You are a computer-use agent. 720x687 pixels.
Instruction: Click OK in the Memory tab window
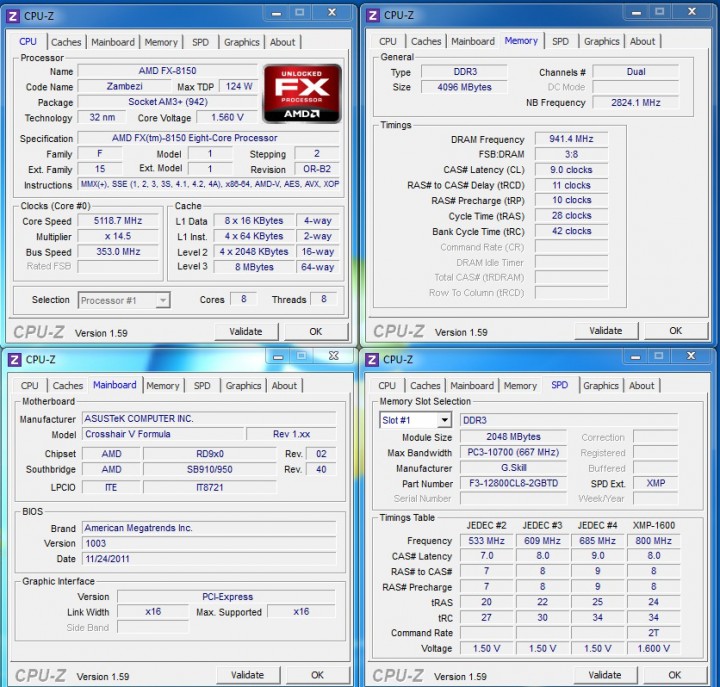tap(676, 331)
